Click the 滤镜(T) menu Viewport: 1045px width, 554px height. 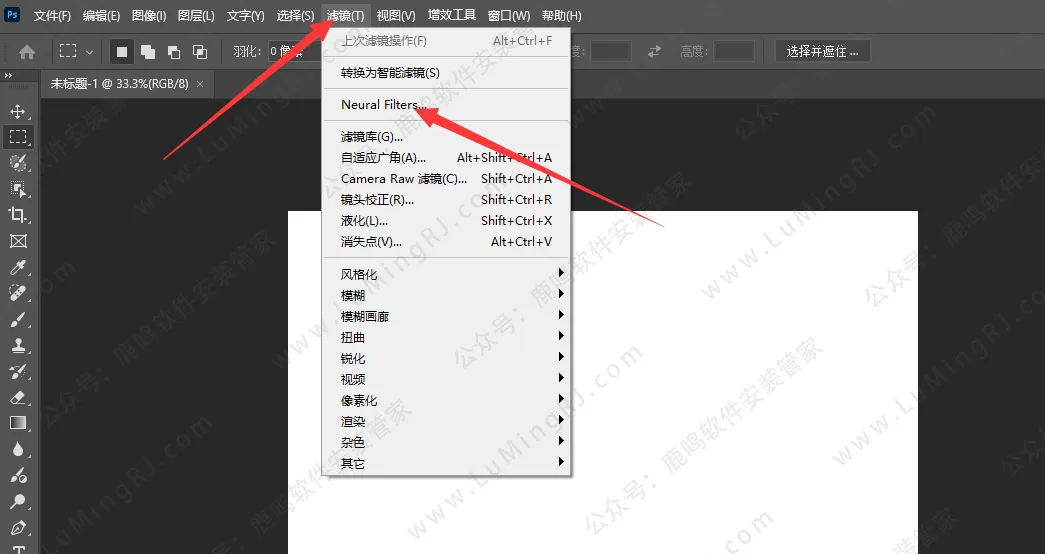[345, 15]
